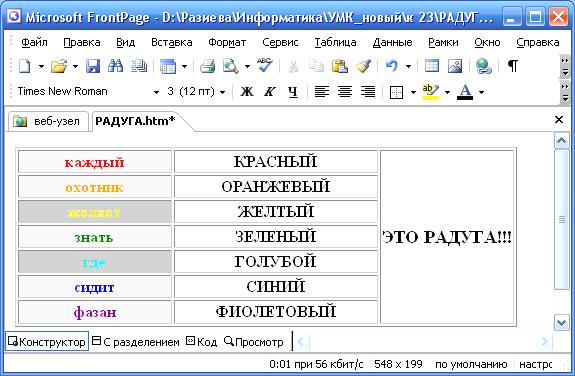Apply yellow highlight color
The width and height of the screenshot is (575, 376).
tap(431, 92)
